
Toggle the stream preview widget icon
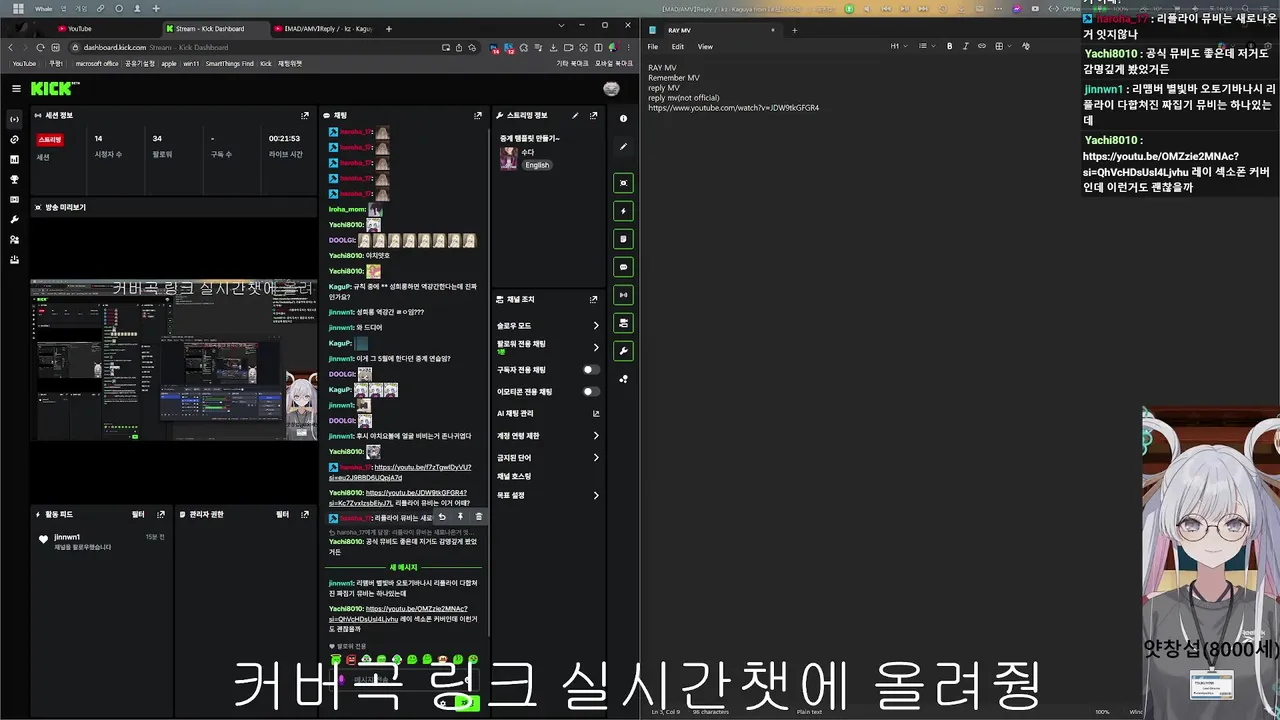click(623, 183)
